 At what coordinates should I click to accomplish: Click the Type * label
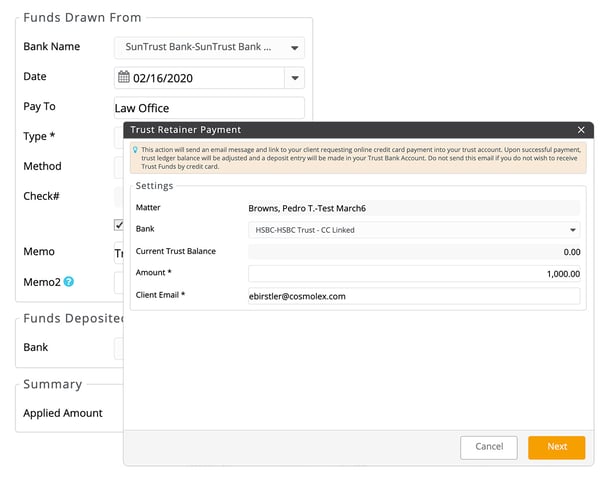point(39,136)
